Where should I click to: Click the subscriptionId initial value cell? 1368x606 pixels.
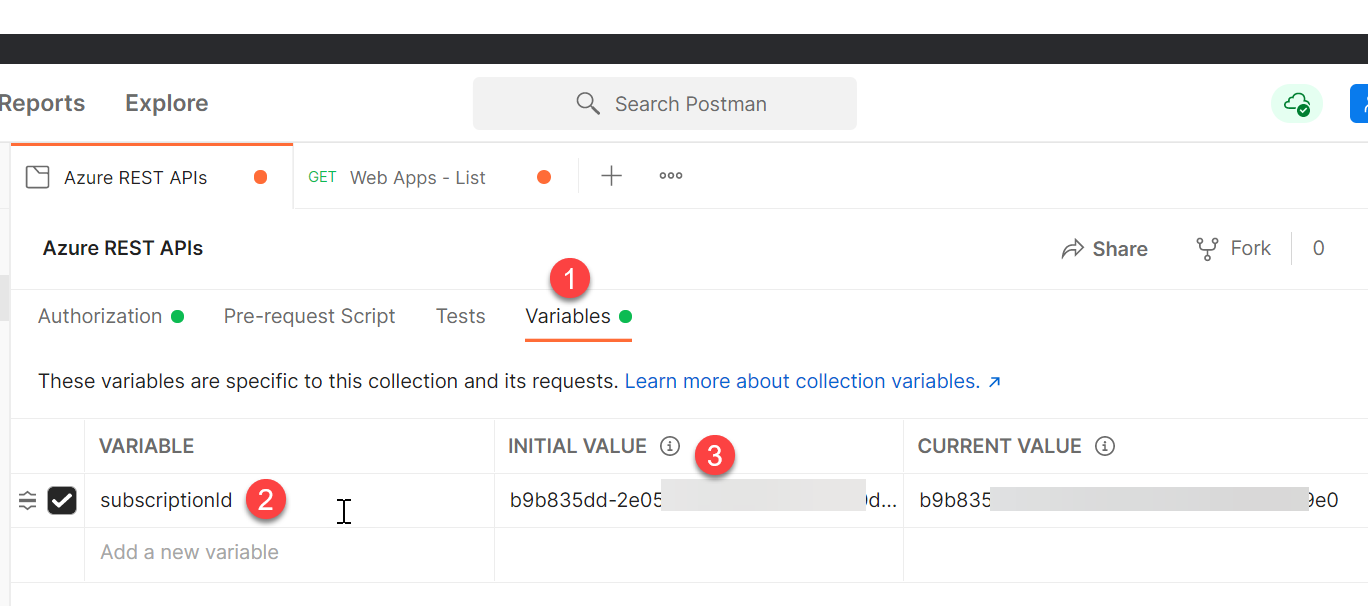click(699, 500)
